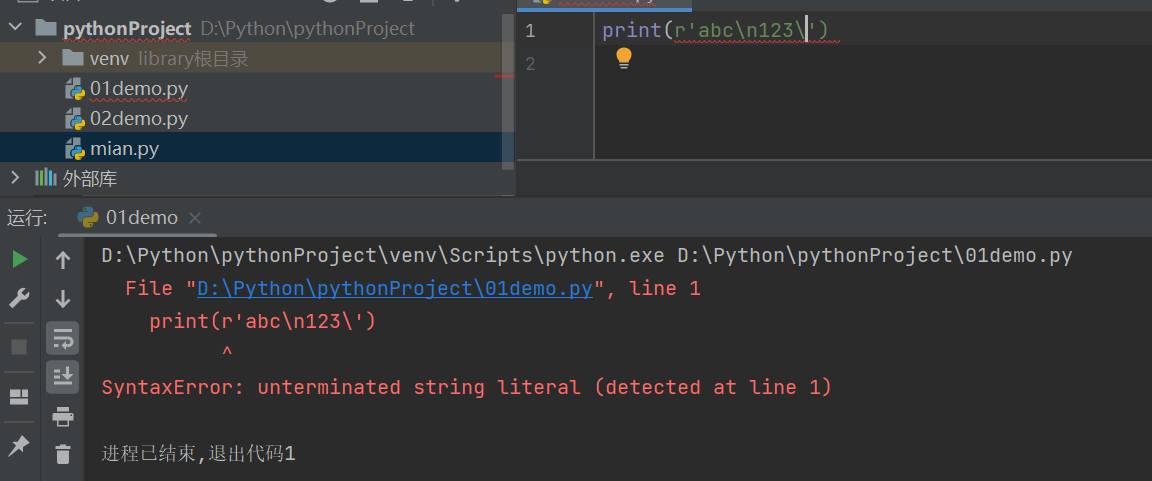Expand the 外部库 node
Screen dimensions: 1152x481
pos(14,178)
